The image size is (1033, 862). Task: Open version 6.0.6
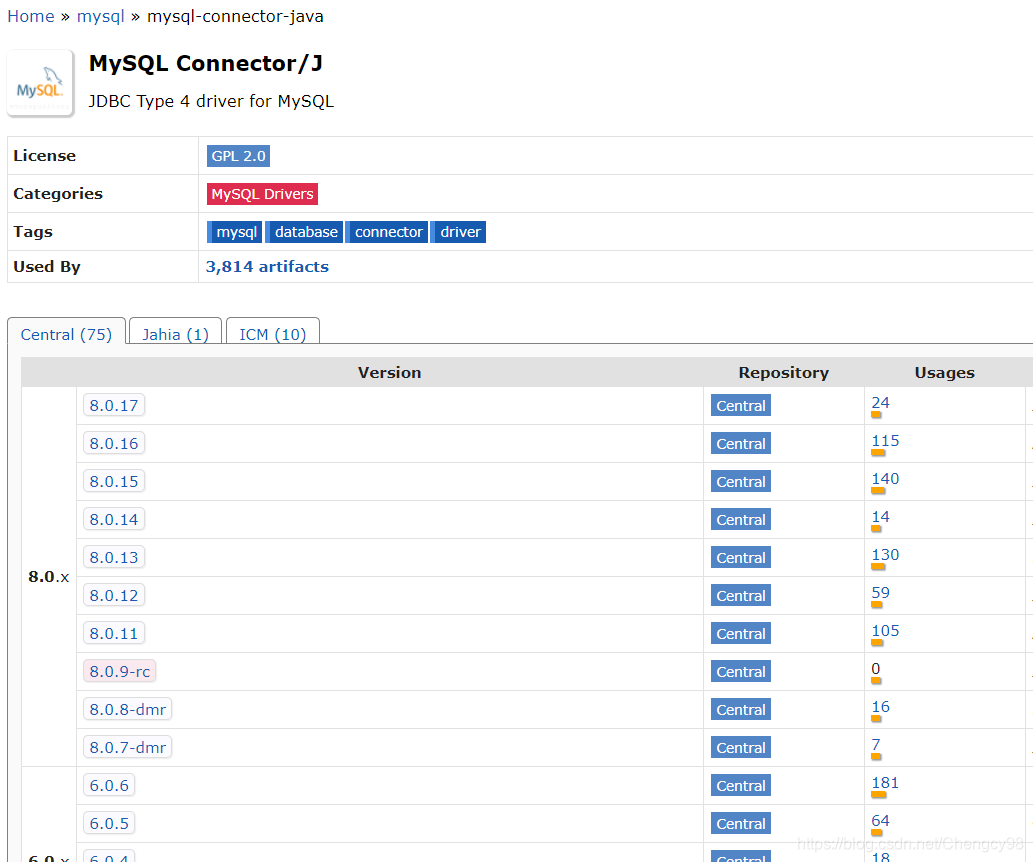(109, 786)
